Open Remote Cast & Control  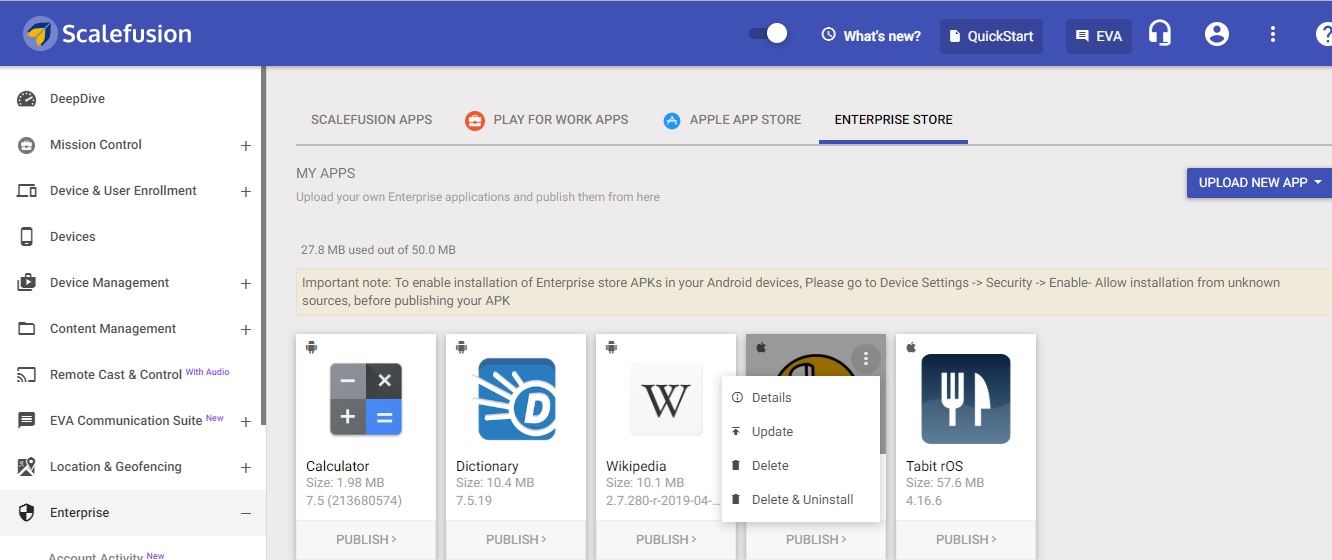coord(116,375)
